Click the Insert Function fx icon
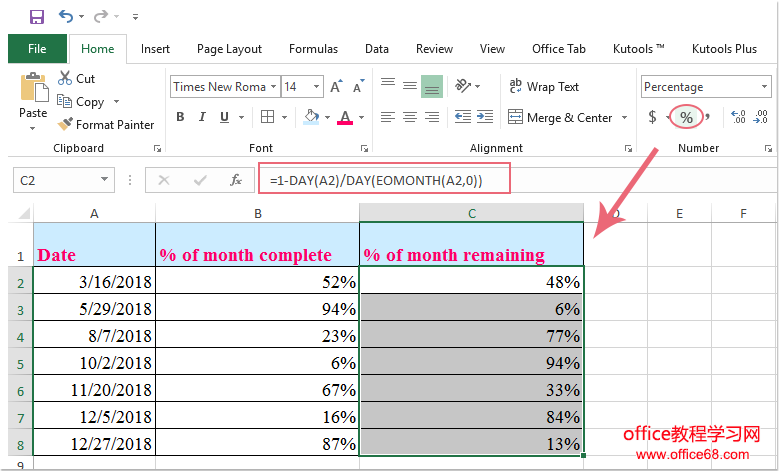779x471 pixels. click(235, 180)
